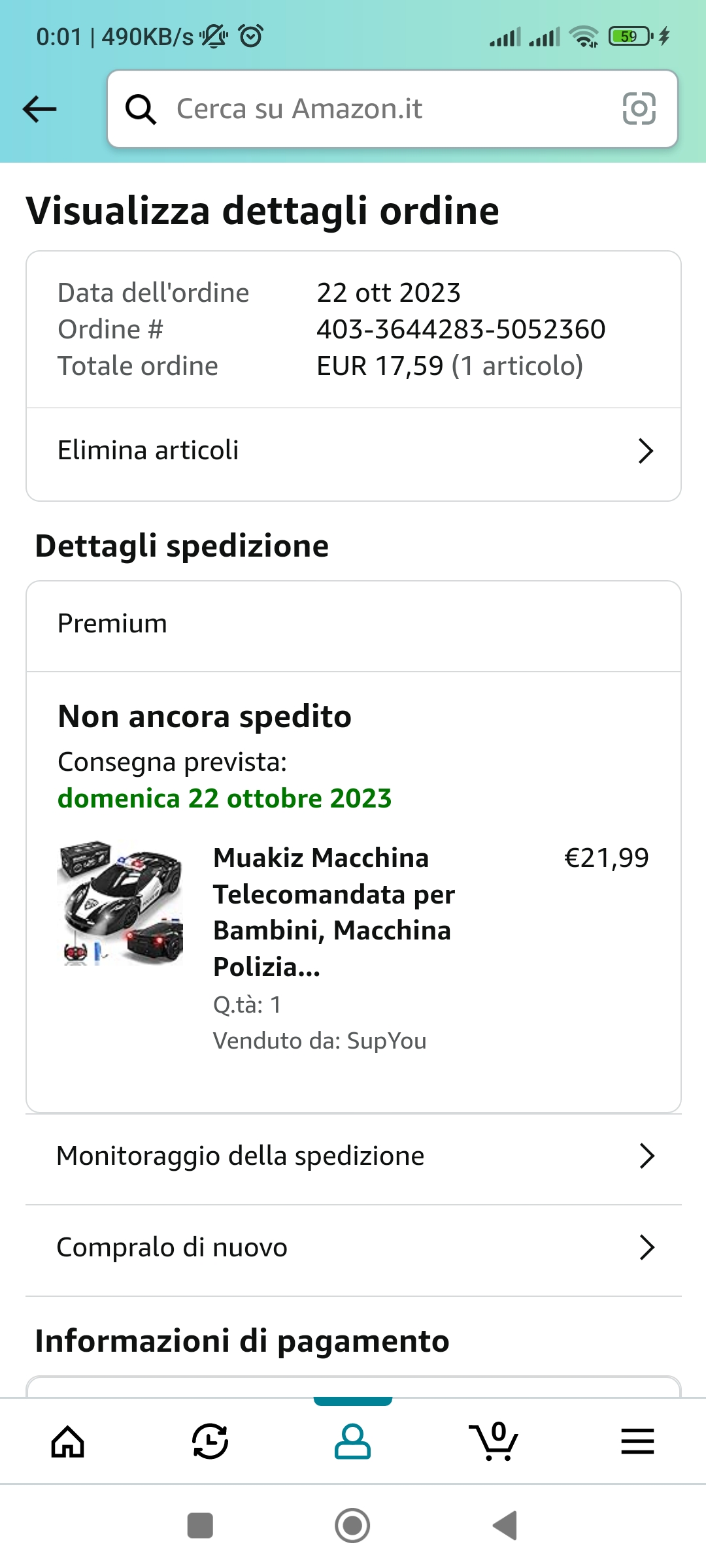The height and width of the screenshot is (1568, 706).
Task: Open camera scan search icon
Action: (x=639, y=109)
